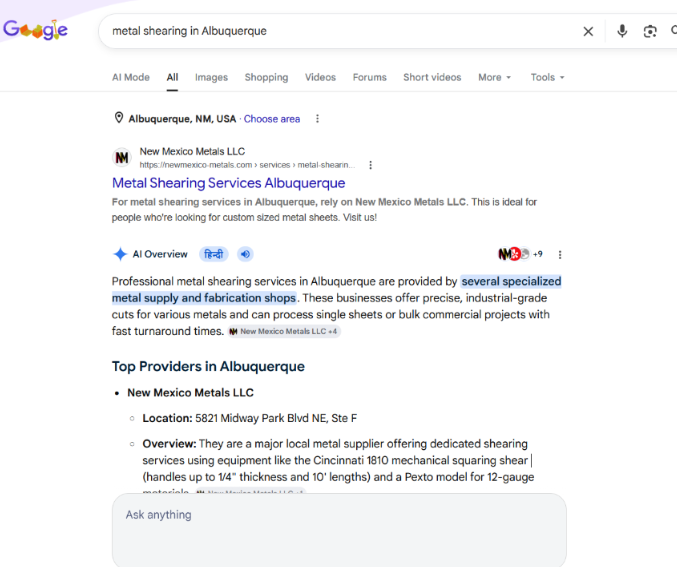Open Google Lens image search icon
Screen dimensions: 677x567
[650, 31]
